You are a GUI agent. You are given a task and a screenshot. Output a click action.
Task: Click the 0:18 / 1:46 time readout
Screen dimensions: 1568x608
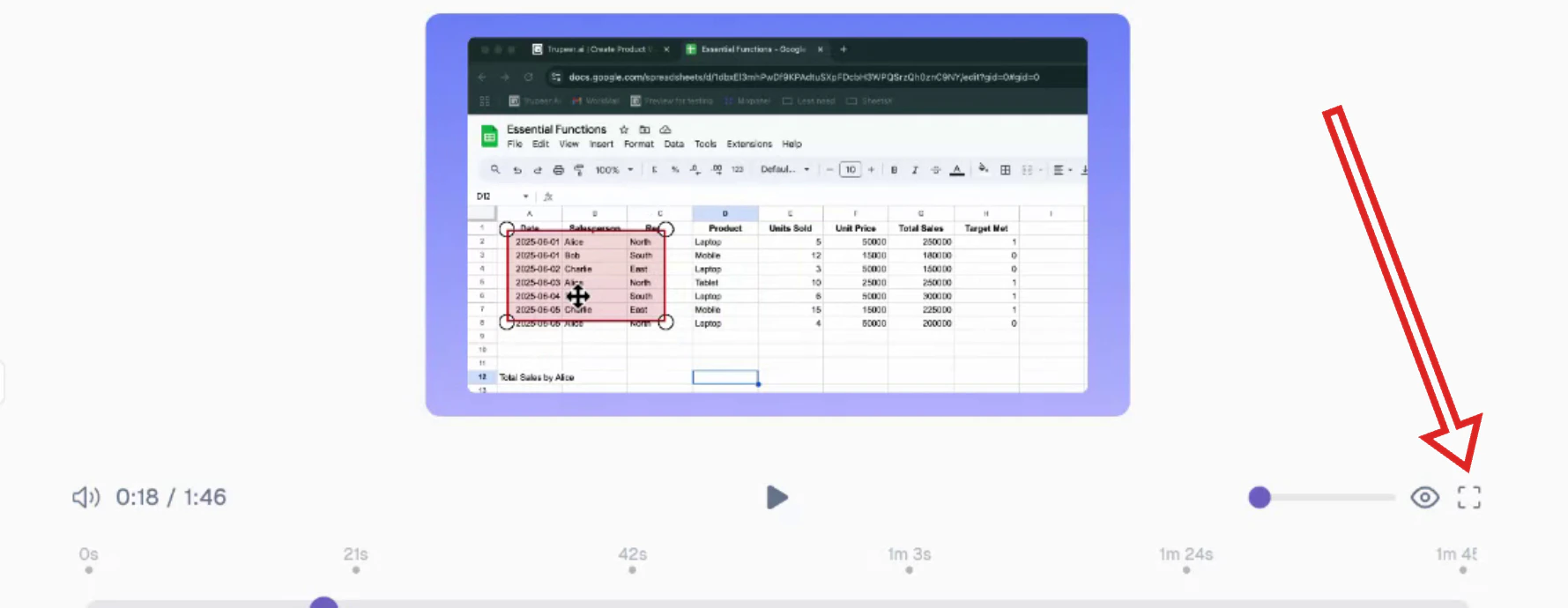(171, 497)
